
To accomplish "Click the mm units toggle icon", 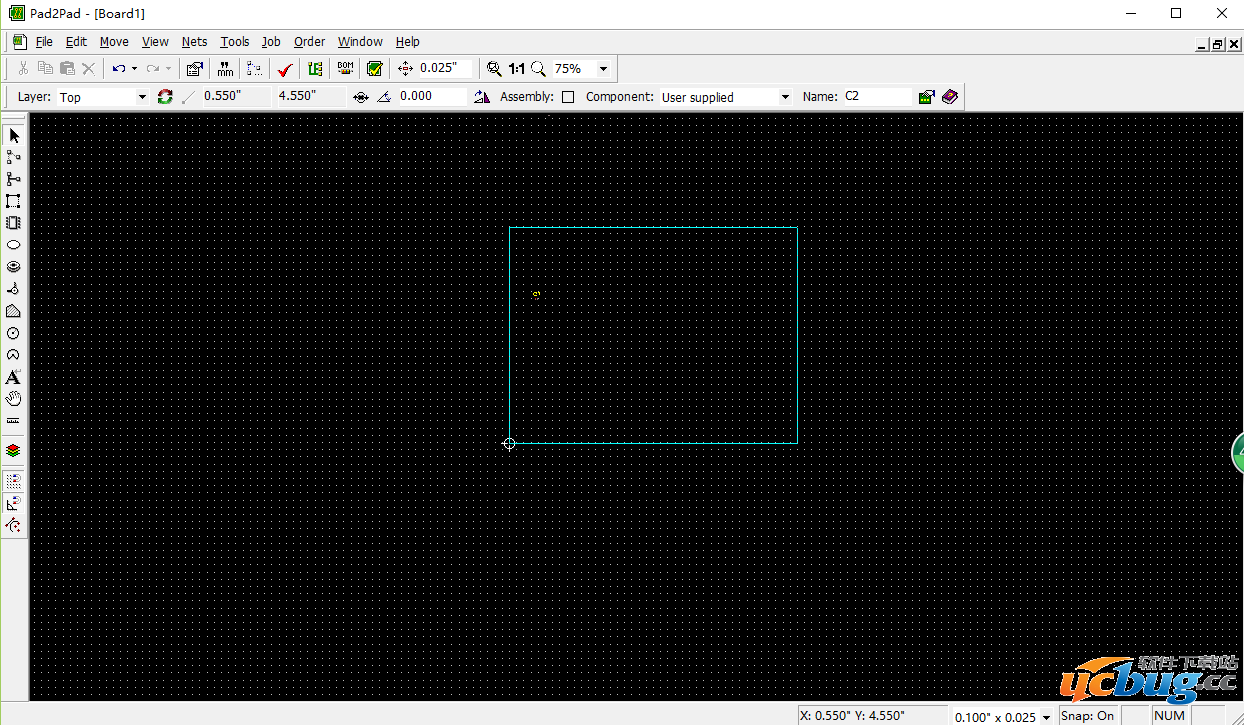I will click(x=225, y=69).
